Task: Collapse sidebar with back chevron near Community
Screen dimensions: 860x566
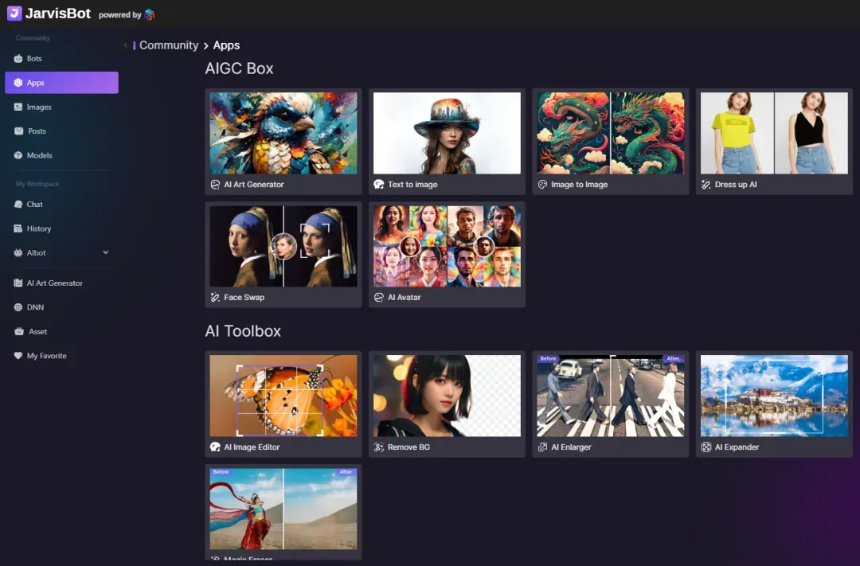Action: click(126, 46)
